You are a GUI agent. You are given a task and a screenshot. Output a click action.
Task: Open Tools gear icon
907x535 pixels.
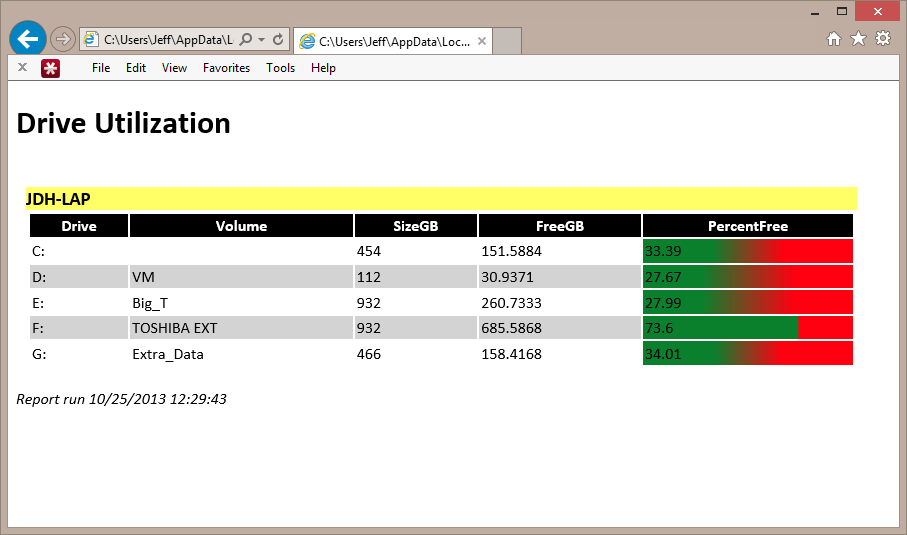pyautogui.click(x=883, y=39)
